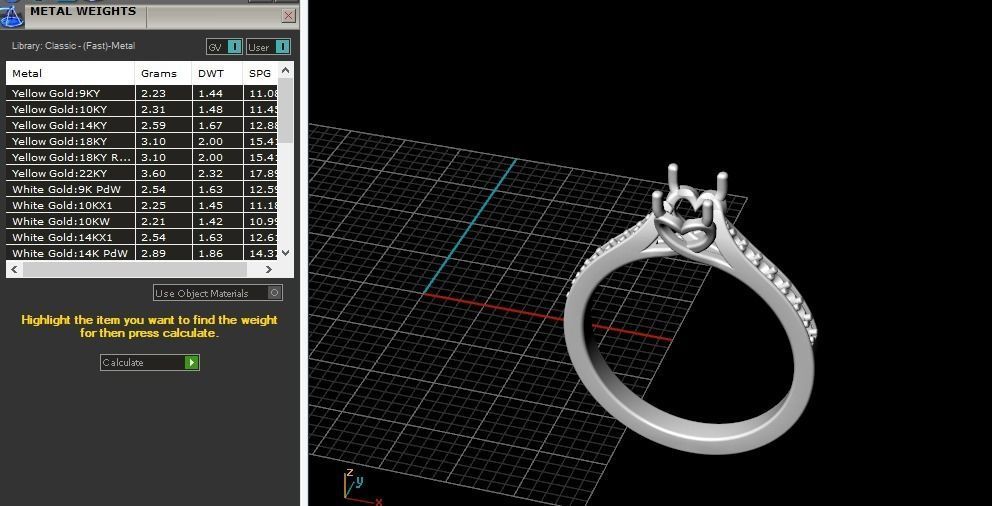
Task: Select the White Gold:10KX1 row
Action: tap(142, 206)
